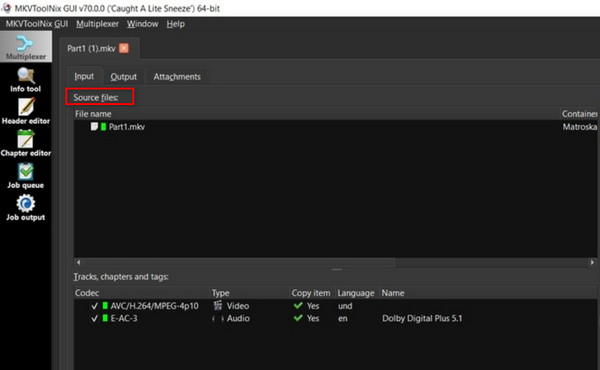This screenshot has height=370, width=600.
Task: Click the MKVToolNix app icon in title bar
Action: [7, 8]
